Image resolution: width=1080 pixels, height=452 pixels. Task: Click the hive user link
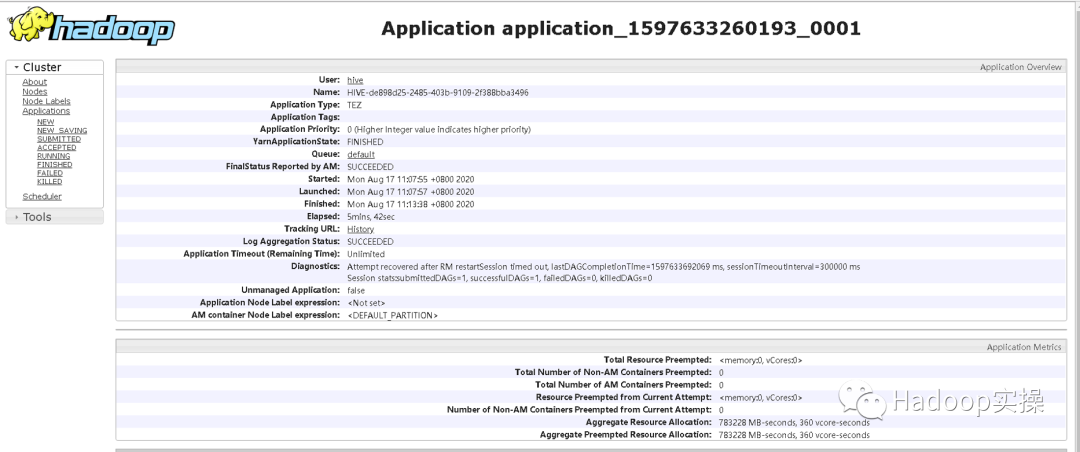click(x=355, y=80)
